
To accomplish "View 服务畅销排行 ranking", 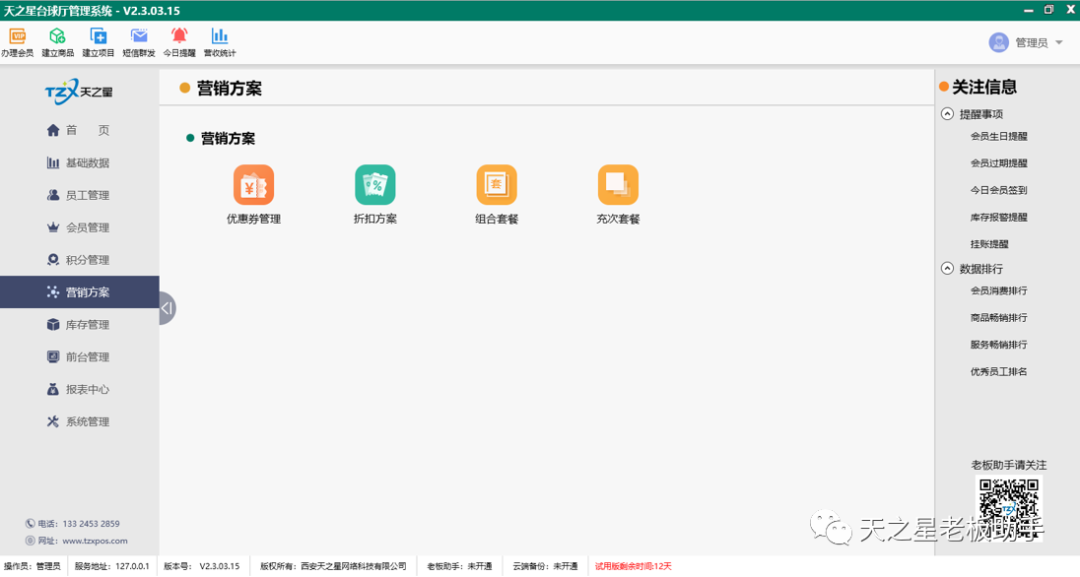I will point(999,344).
